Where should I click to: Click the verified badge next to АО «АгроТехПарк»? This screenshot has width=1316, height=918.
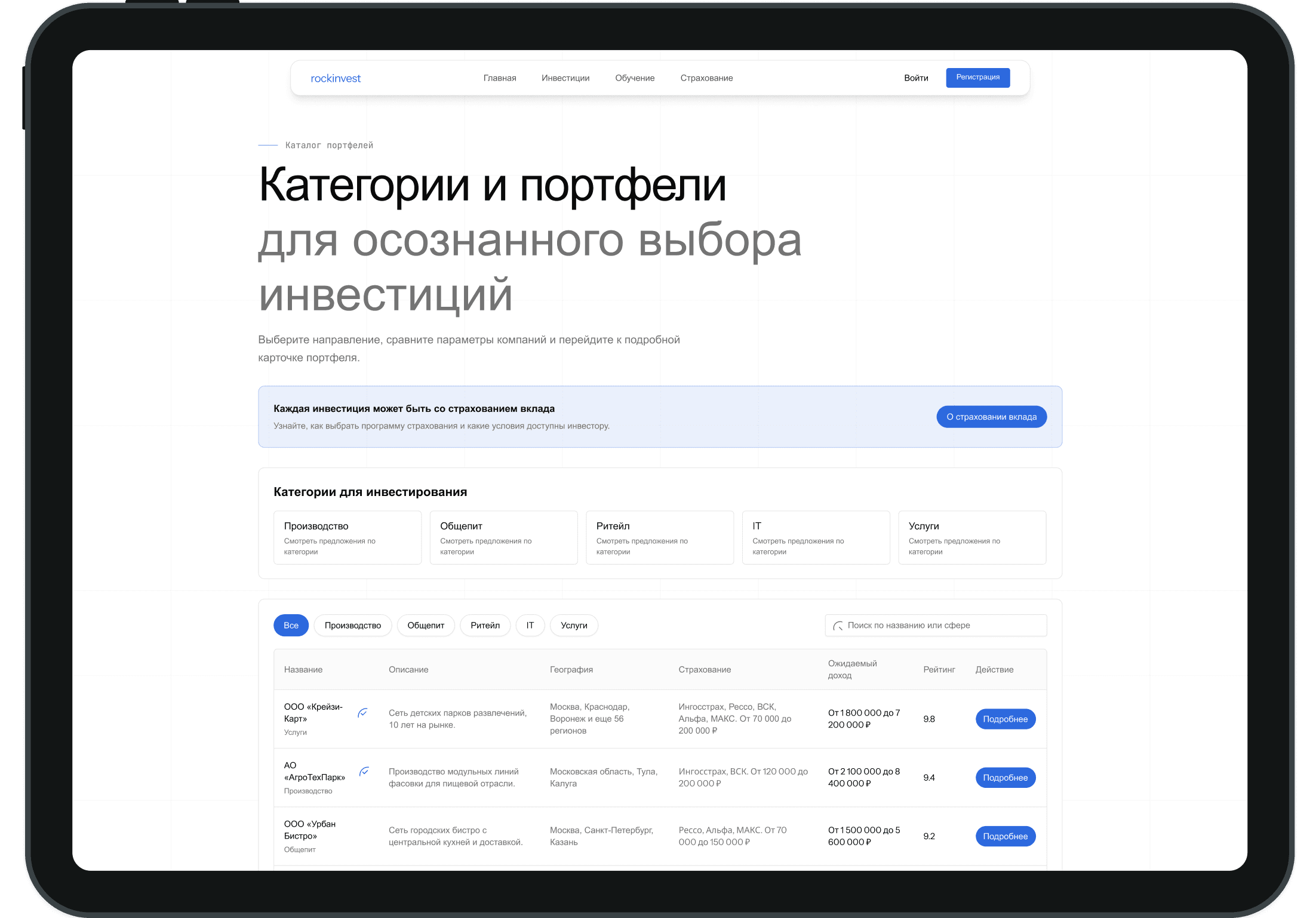click(x=365, y=772)
